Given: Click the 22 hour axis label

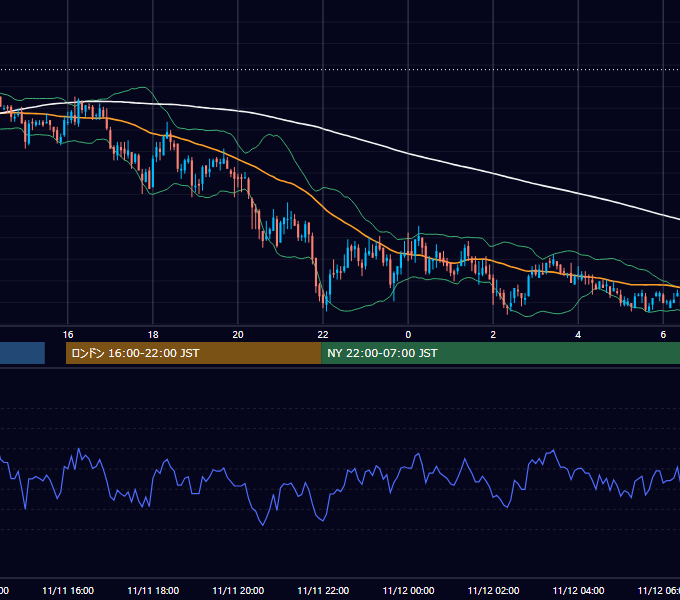Looking at the screenshot, I should [323, 335].
